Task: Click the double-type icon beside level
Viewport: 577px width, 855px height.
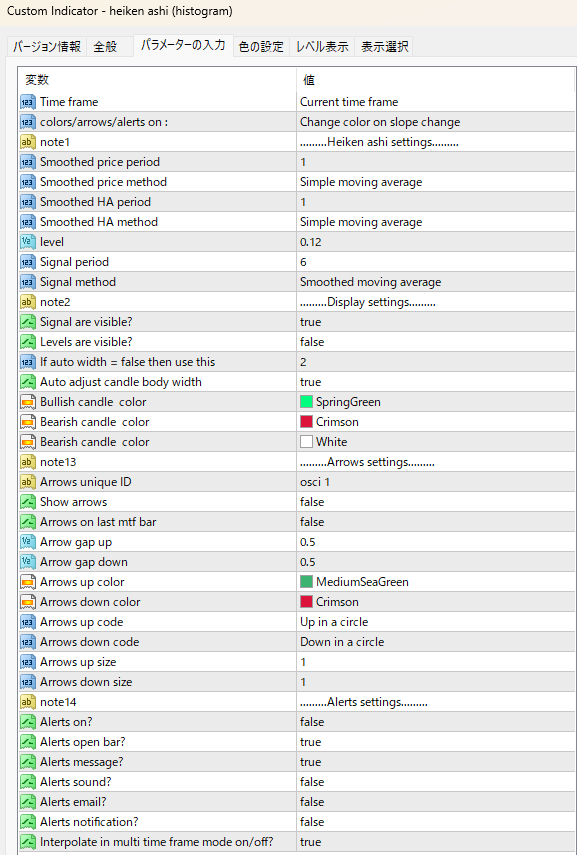Action: tap(28, 242)
